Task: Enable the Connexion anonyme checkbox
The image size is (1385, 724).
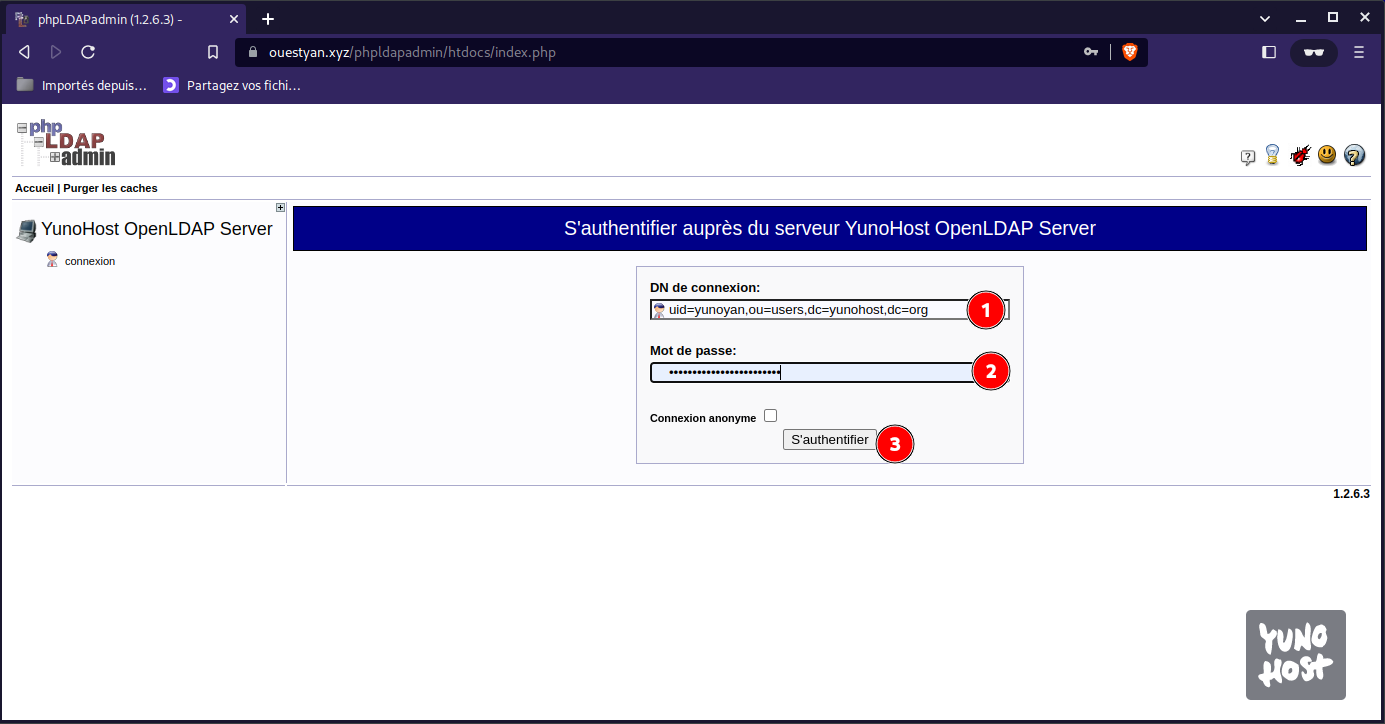Action: [x=770, y=416]
